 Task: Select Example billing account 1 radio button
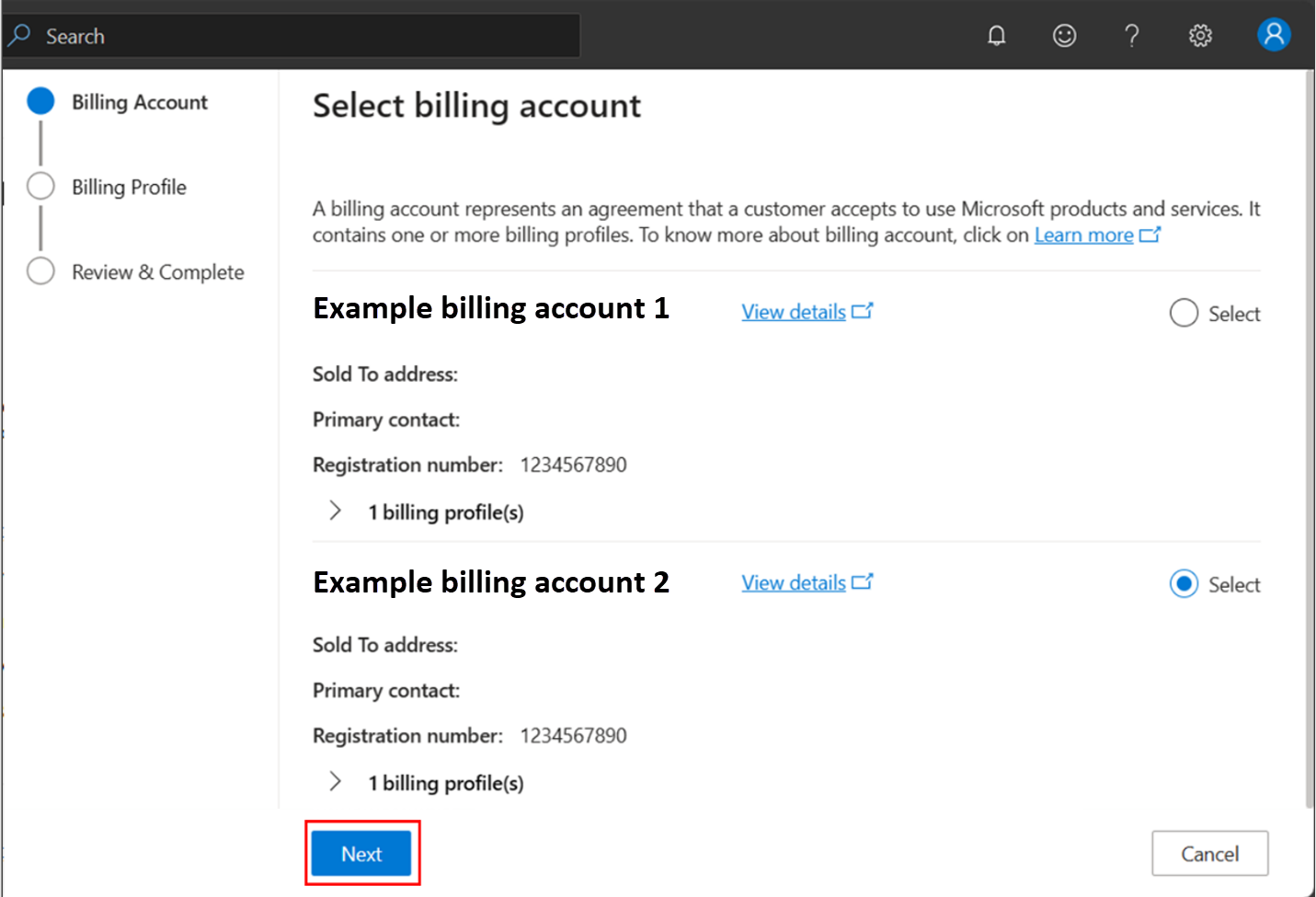pyautogui.click(x=1184, y=313)
